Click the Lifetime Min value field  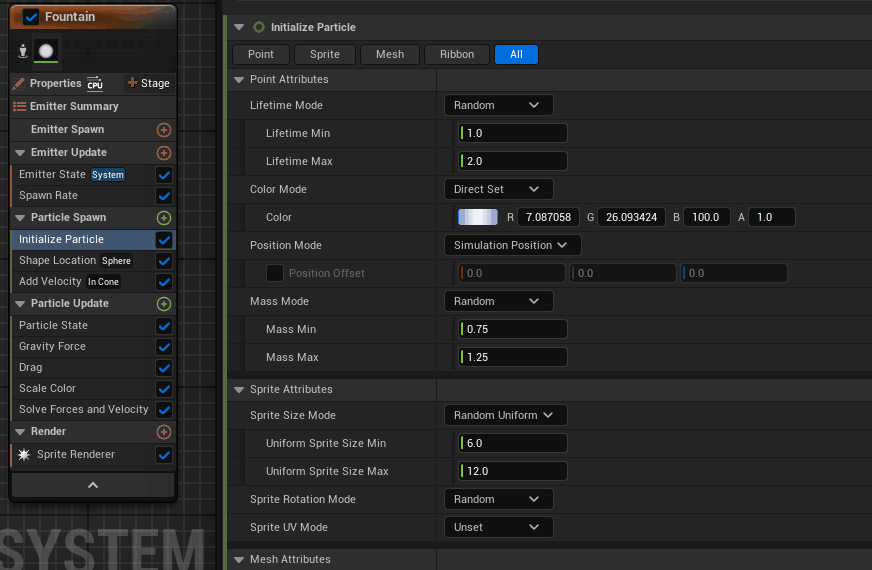[x=512, y=133]
